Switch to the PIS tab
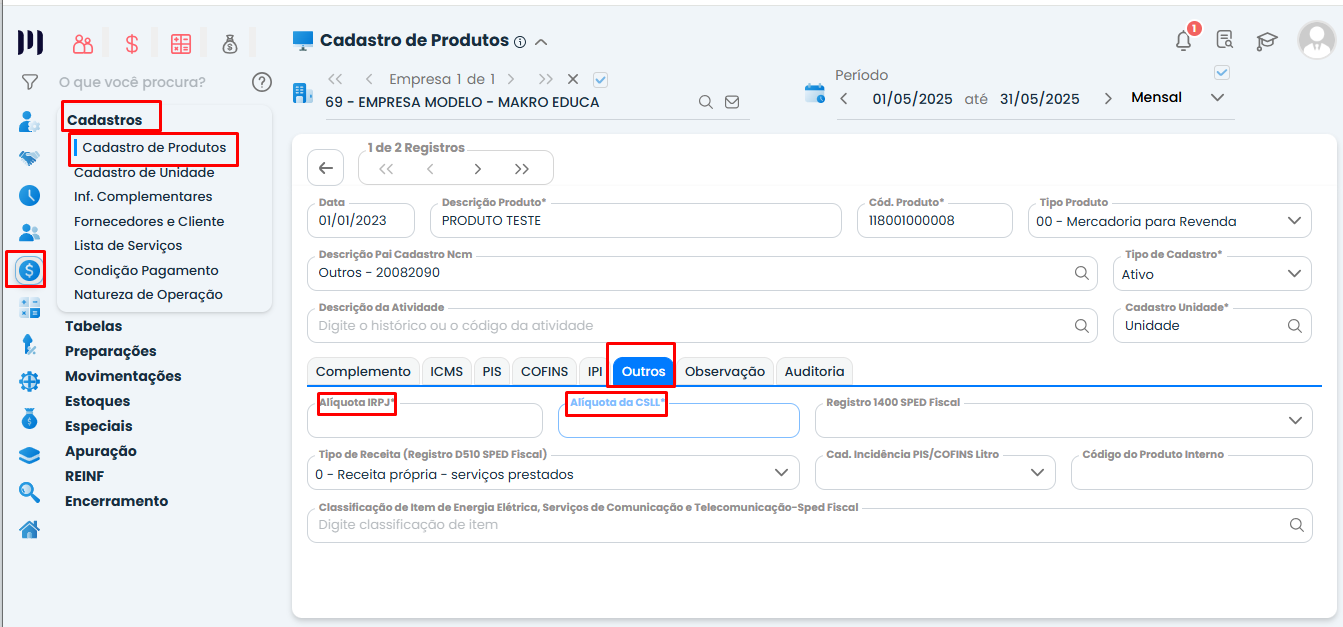 pos(492,371)
